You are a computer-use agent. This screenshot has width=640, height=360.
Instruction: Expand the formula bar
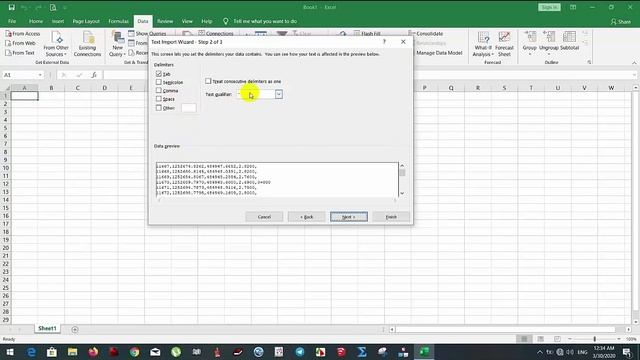click(x=635, y=75)
